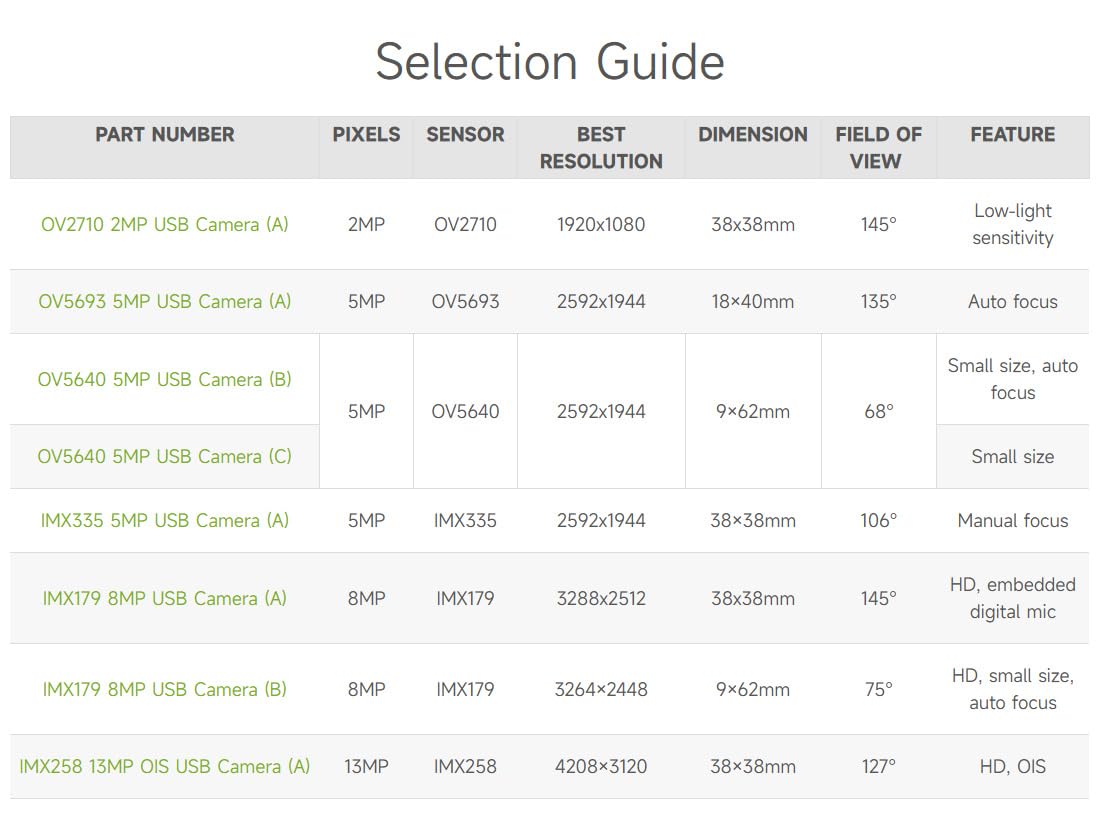This screenshot has height=840, width=1100.
Task: Select the HD, embedded digital mic cell
Action: click(1013, 599)
